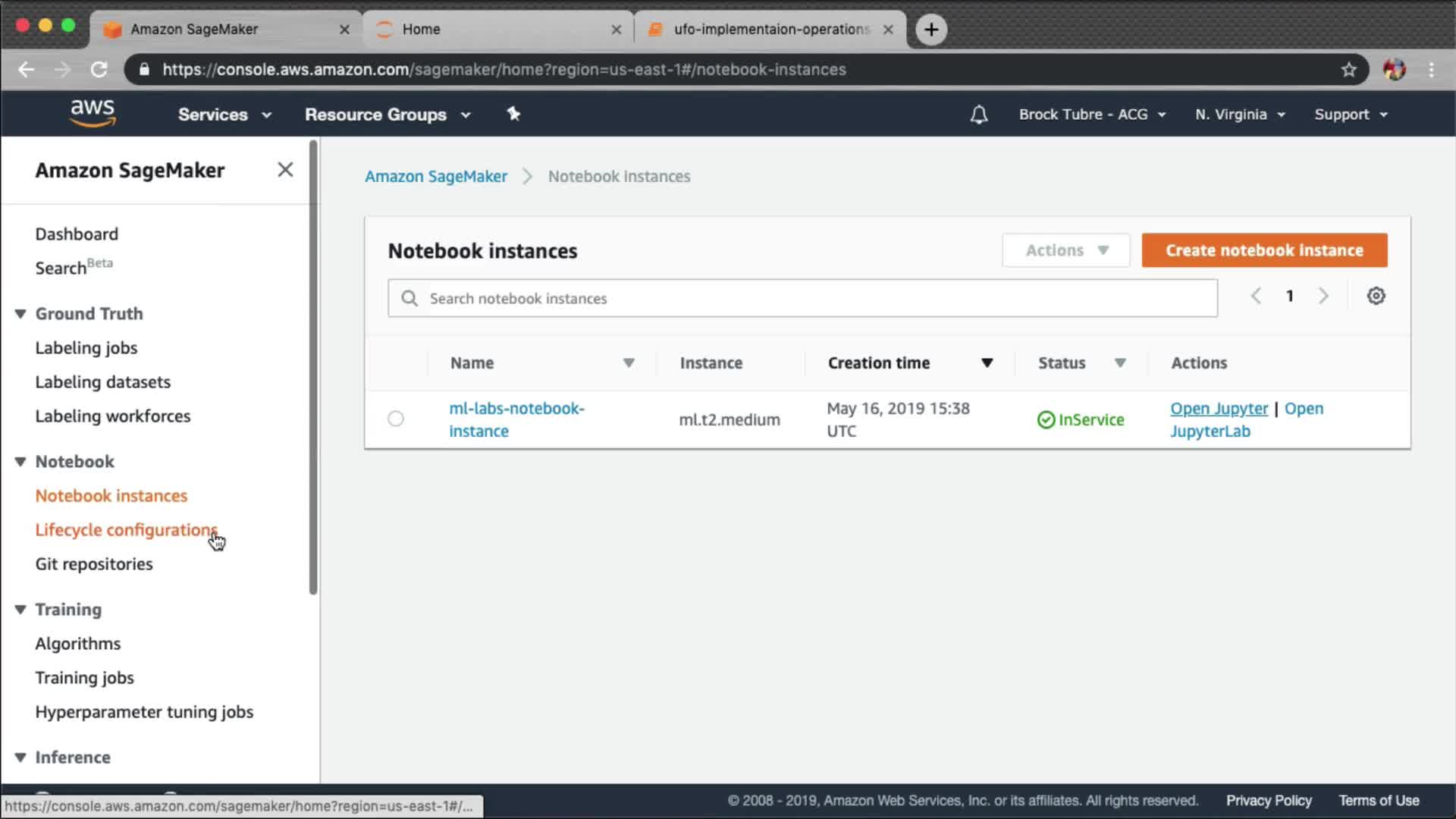Open the Services menu
Image resolution: width=1456 pixels, height=819 pixels.
point(224,115)
